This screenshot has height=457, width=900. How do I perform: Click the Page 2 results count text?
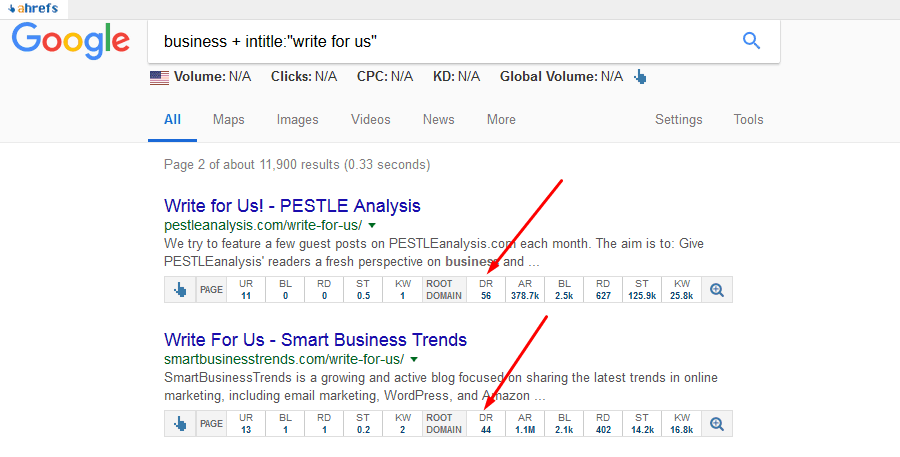297,165
